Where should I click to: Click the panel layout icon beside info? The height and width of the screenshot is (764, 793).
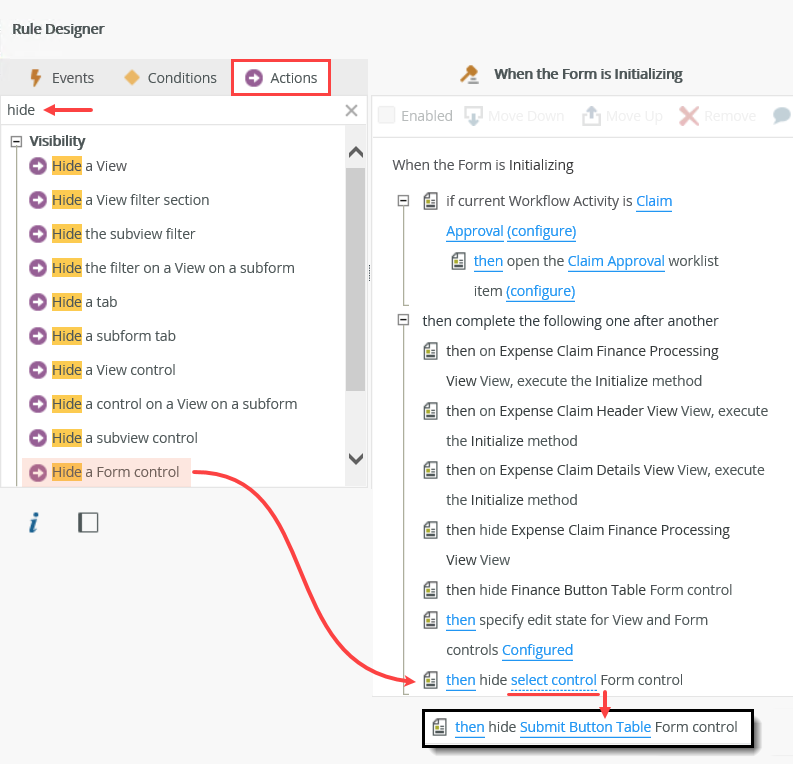tap(88, 523)
